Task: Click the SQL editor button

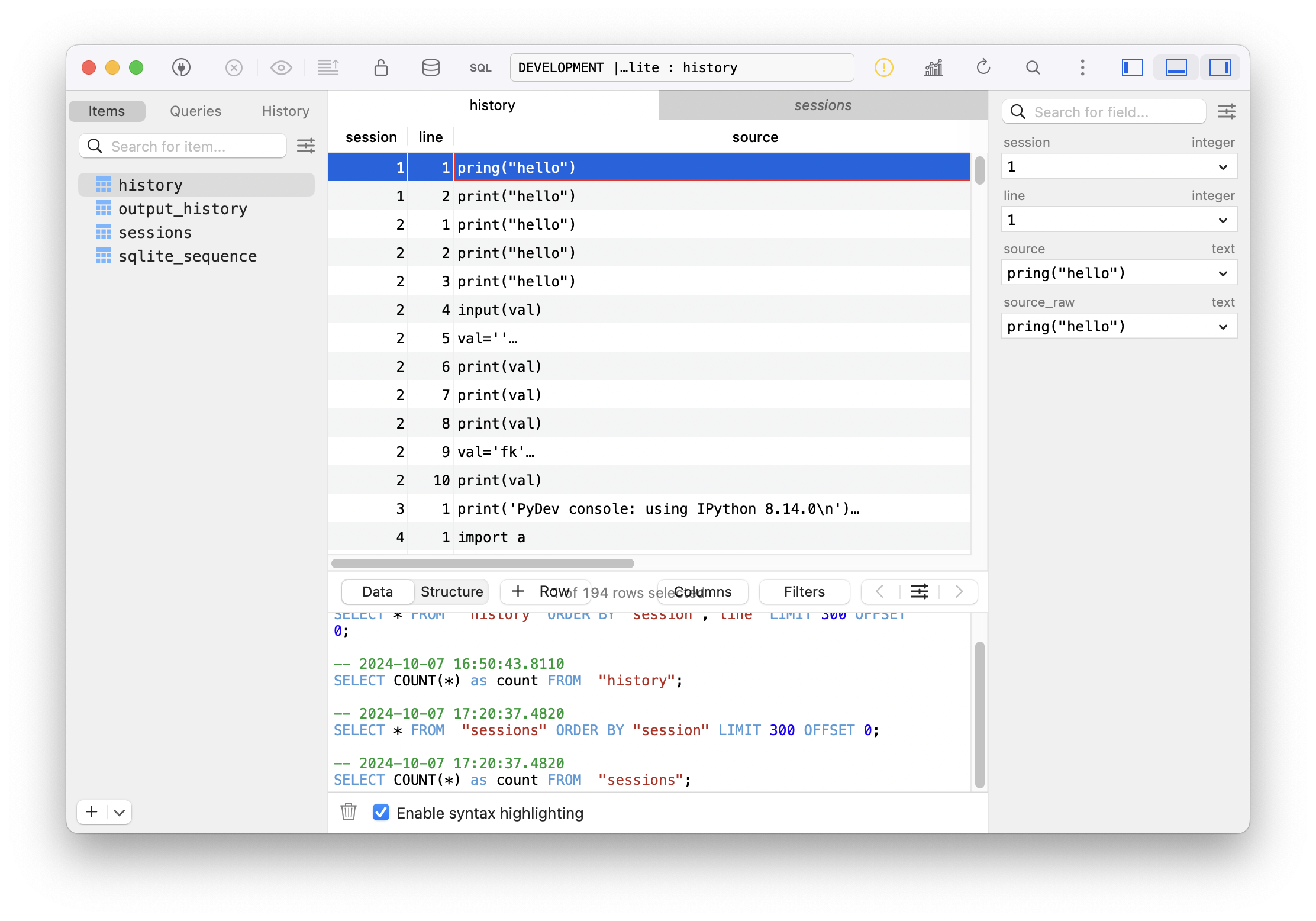Action: (480, 68)
